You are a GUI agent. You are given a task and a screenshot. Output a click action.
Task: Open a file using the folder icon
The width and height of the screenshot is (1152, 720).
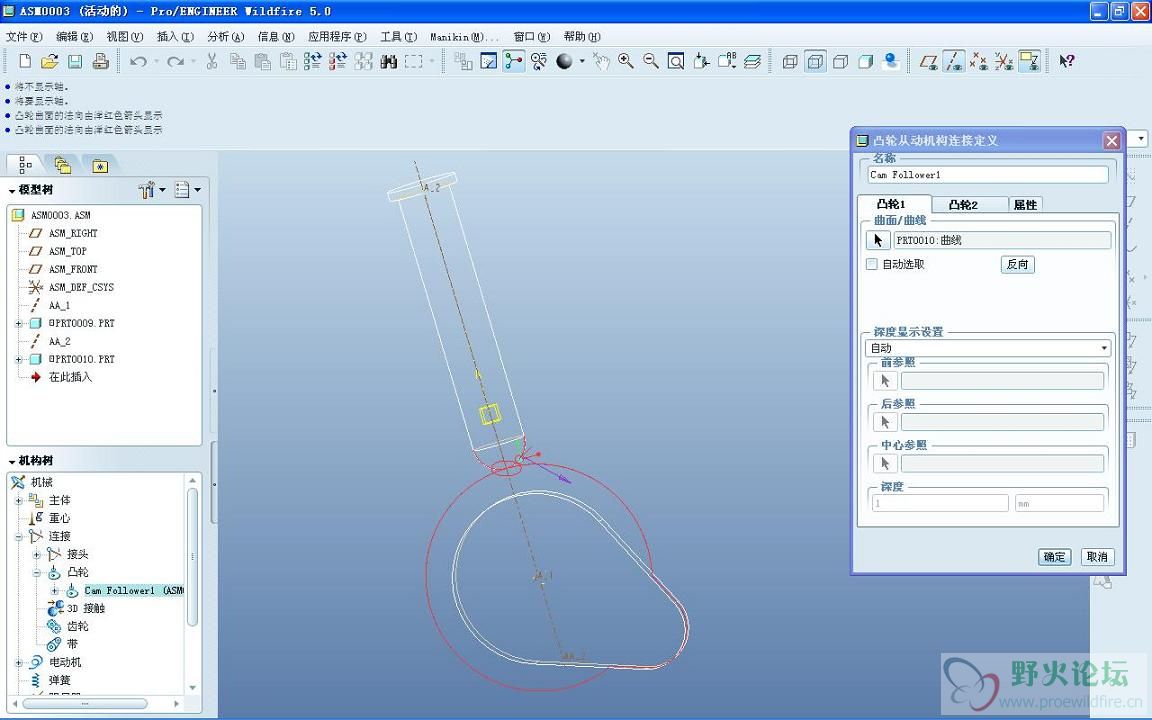49,62
